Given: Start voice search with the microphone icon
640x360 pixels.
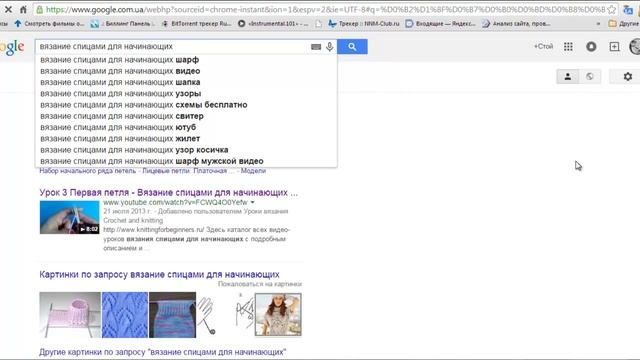Looking at the screenshot, I should pos(330,47).
